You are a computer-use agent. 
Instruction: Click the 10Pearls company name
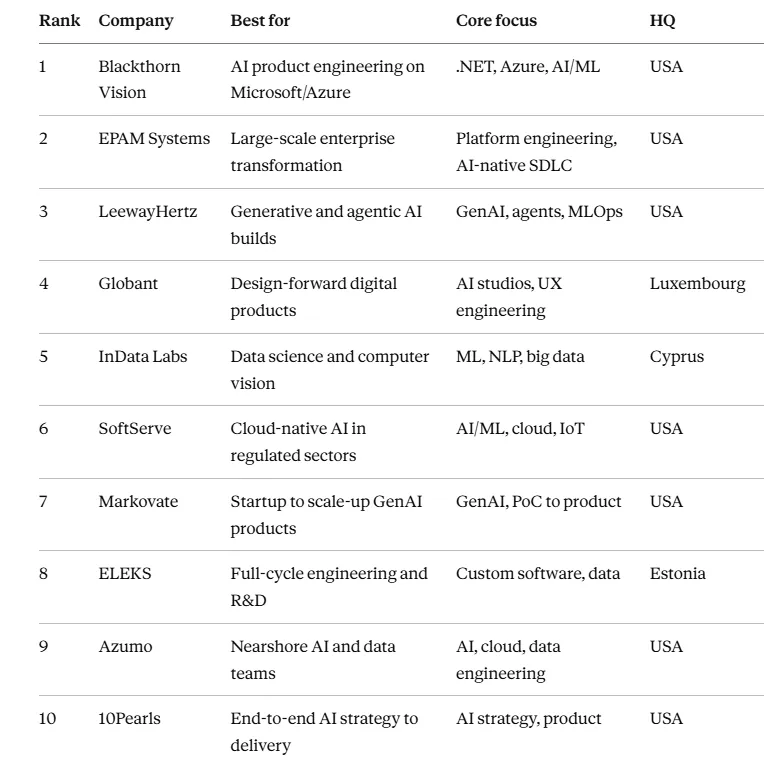(x=129, y=719)
